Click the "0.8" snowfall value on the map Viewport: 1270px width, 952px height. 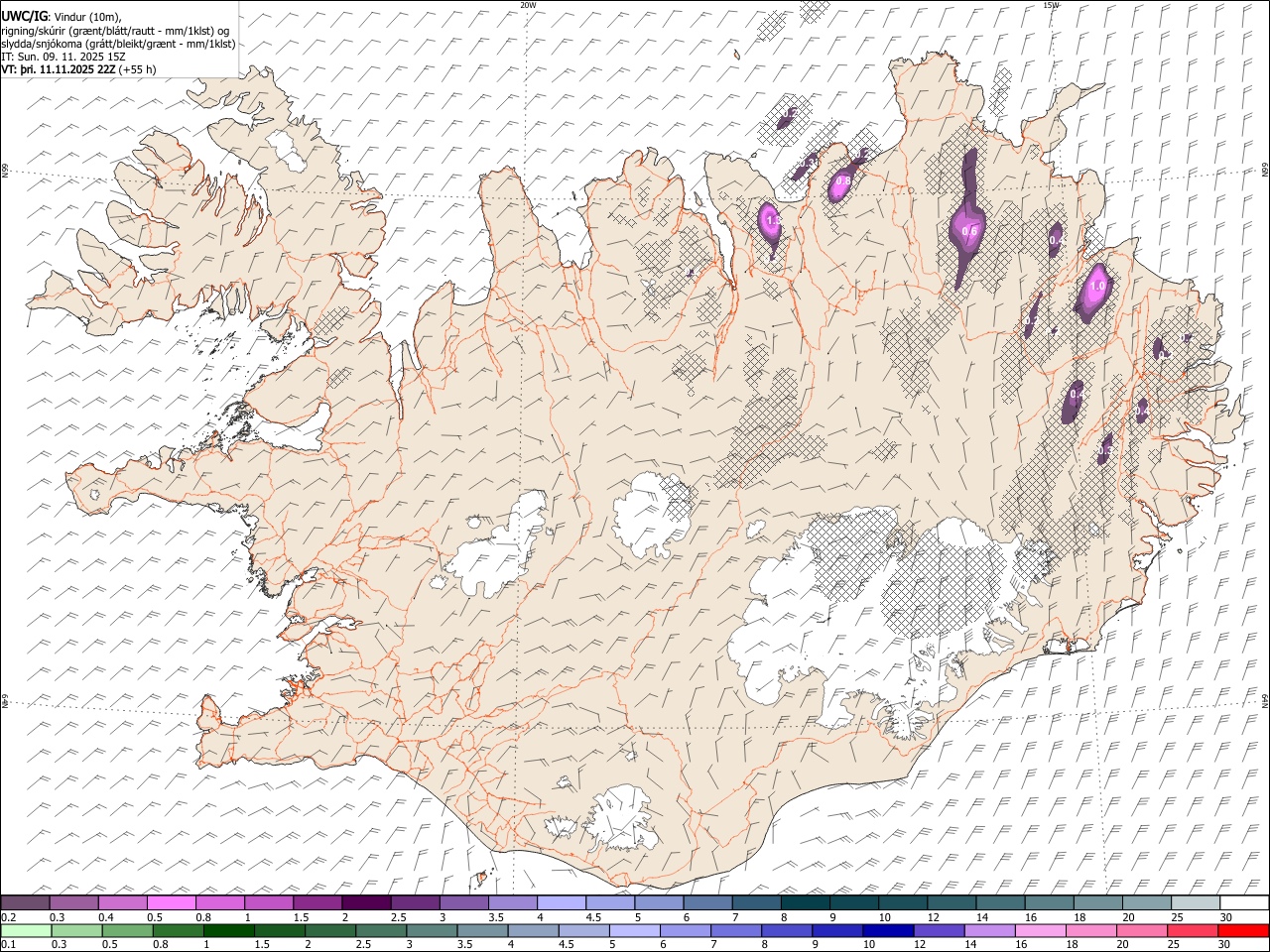coord(842,181)
